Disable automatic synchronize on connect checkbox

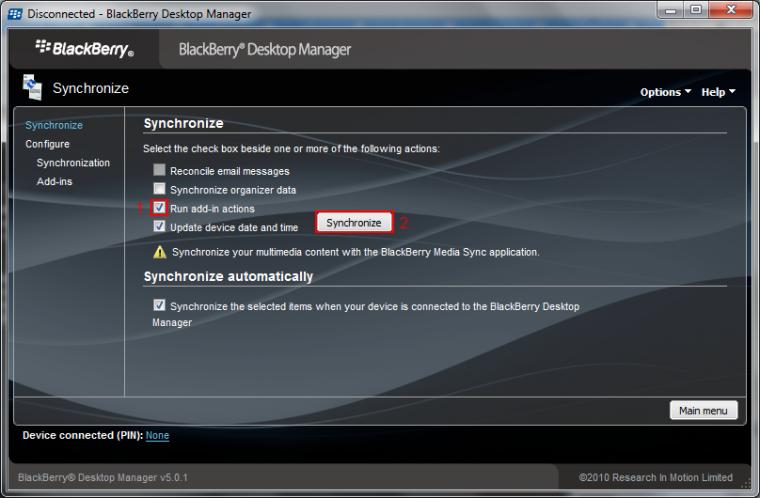click(x=159, y=305)
